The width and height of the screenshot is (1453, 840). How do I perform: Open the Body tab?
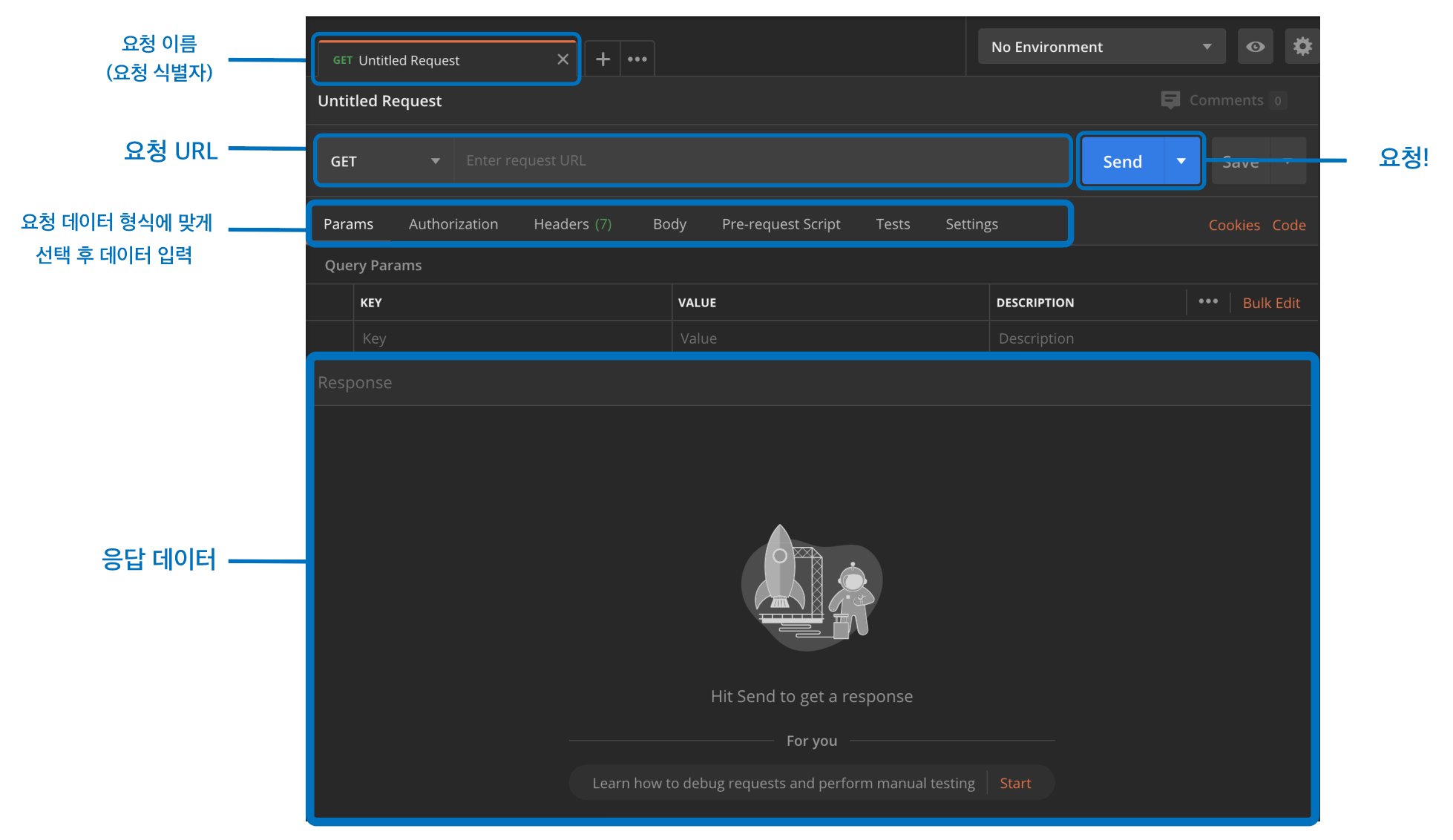coord(669,224)
